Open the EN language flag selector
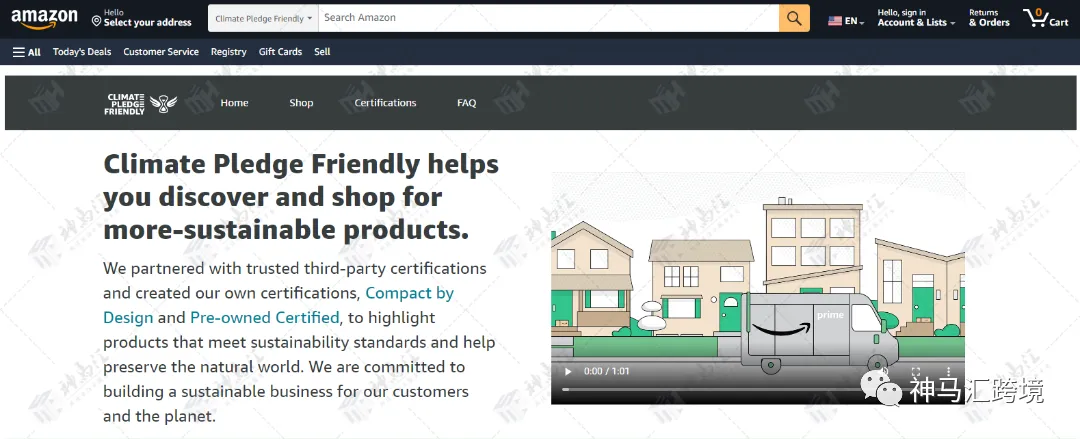The image size is (1080, 439). coord(846,21)
